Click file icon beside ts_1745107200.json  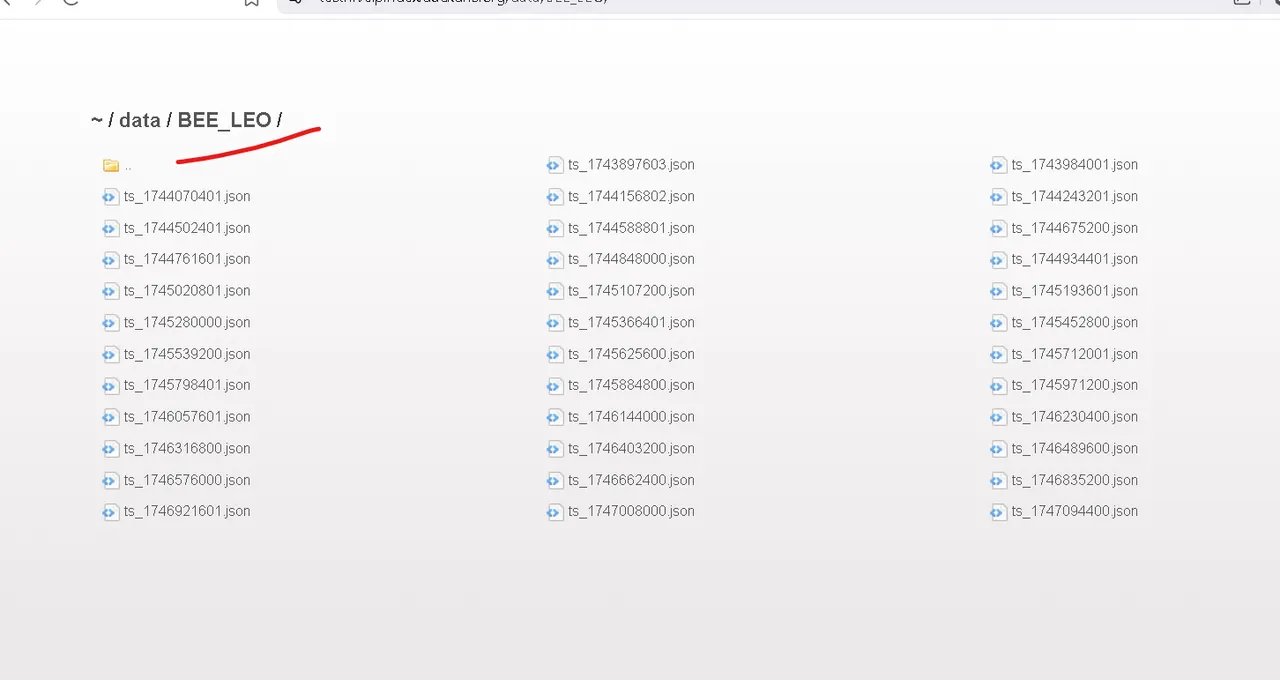point(554,292)
